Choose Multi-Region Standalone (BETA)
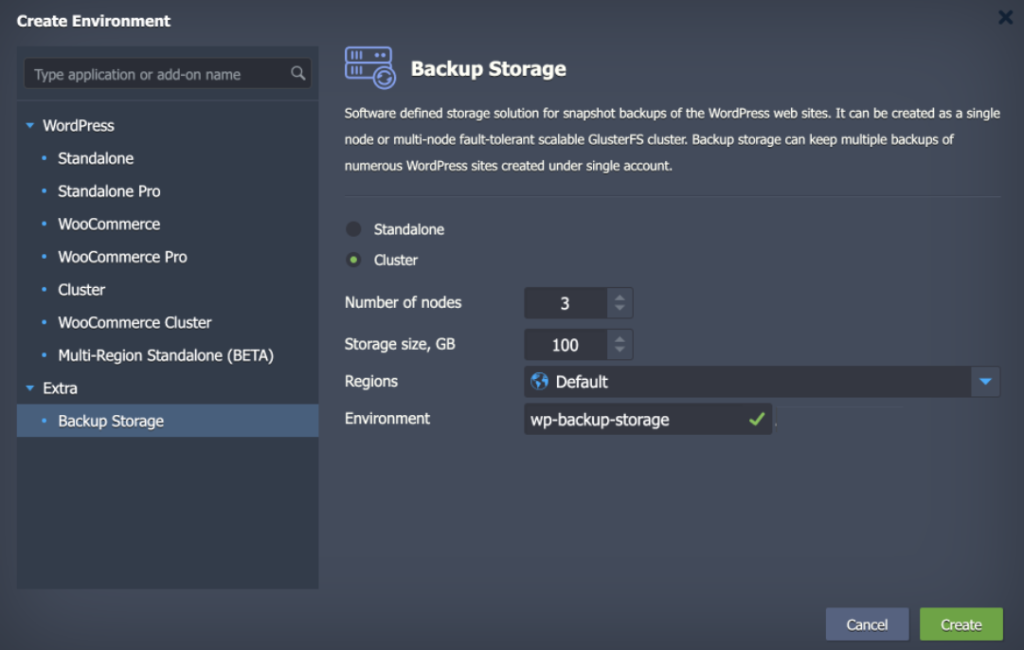Viewport: 1024px width, 650px height. pyautogui.click(x=166, y=355)
